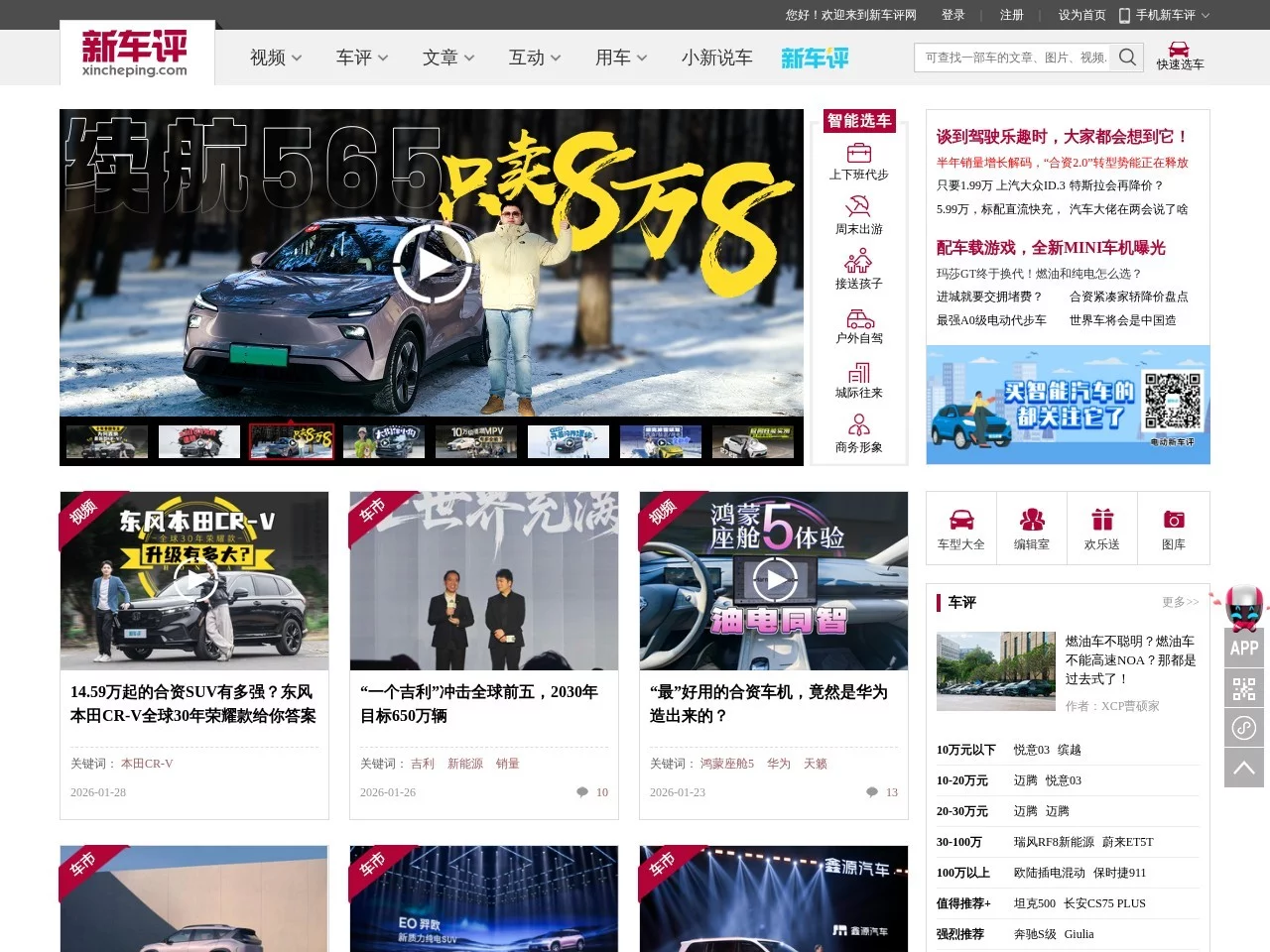
Task: Open the 手机新车评 dropdown
Action: pos(1165,15)
